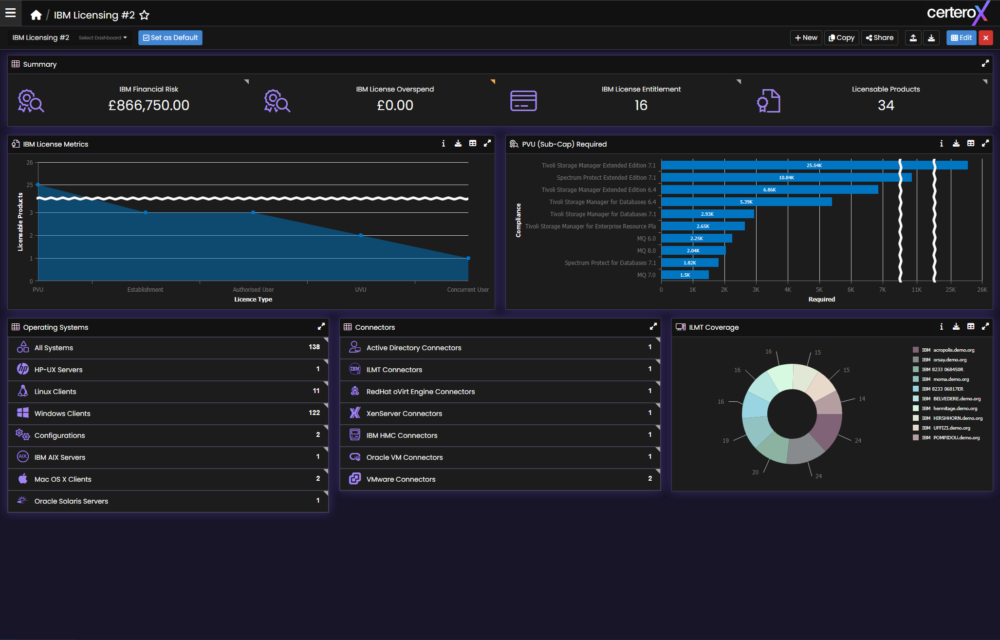Open info for IBM License Metrics chart
1000x640 pixels.
(x=443, y=143)
